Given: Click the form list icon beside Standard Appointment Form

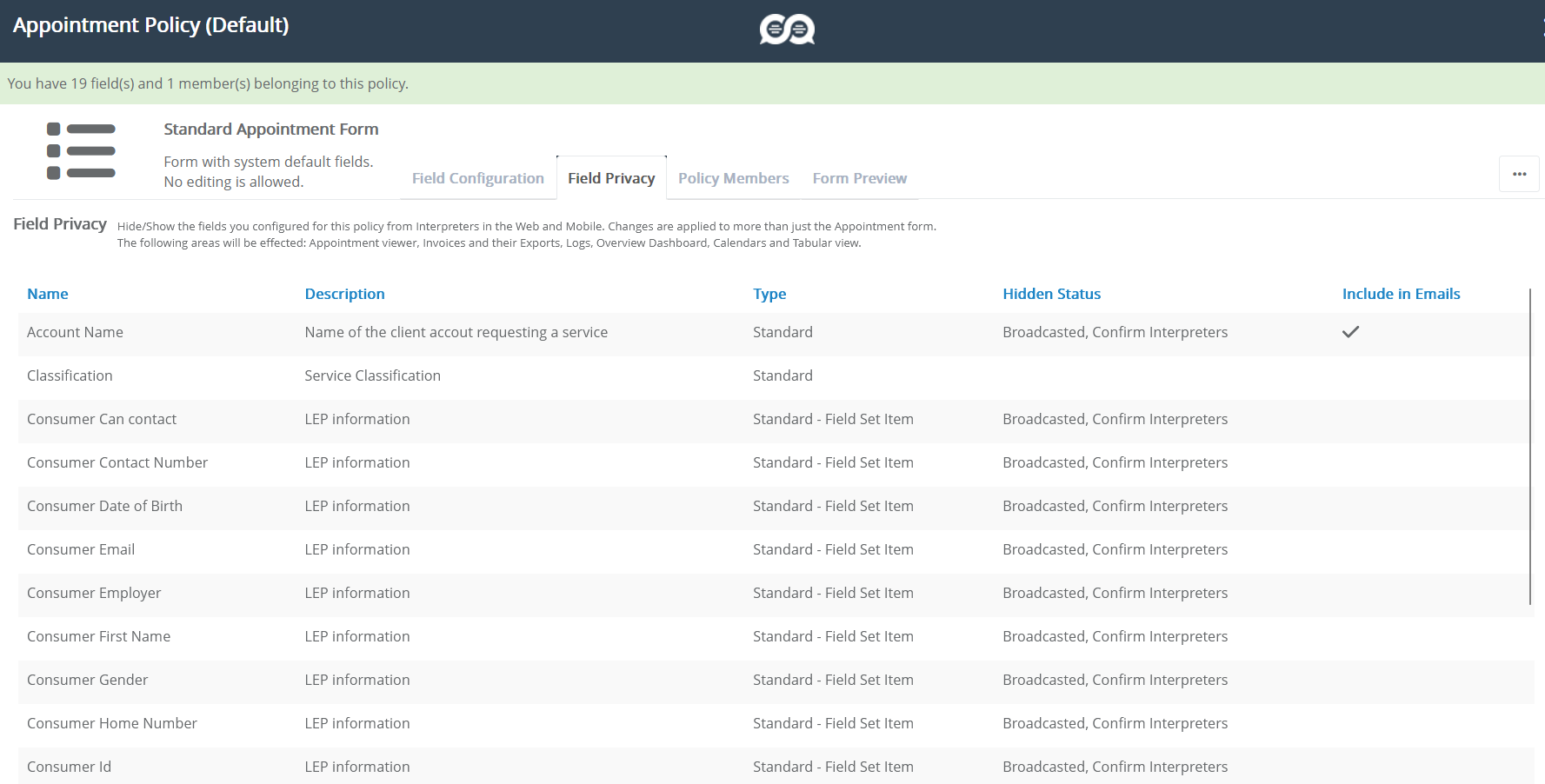Looking at the screenshot, I should pyautogui.click(x=81, y=151).
